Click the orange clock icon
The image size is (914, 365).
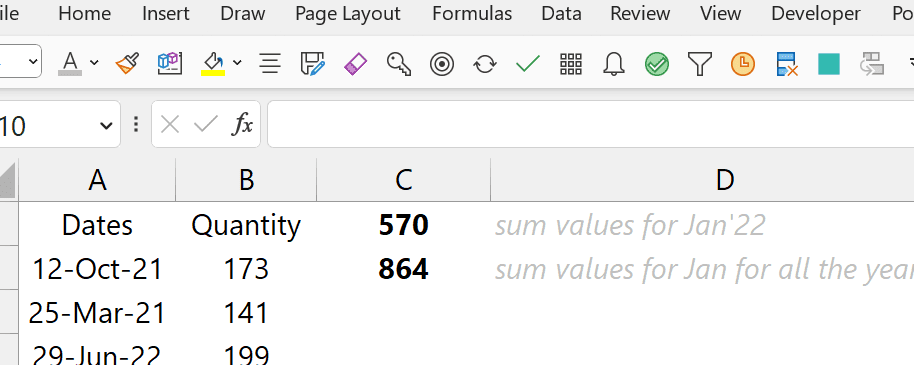(743, 64)
